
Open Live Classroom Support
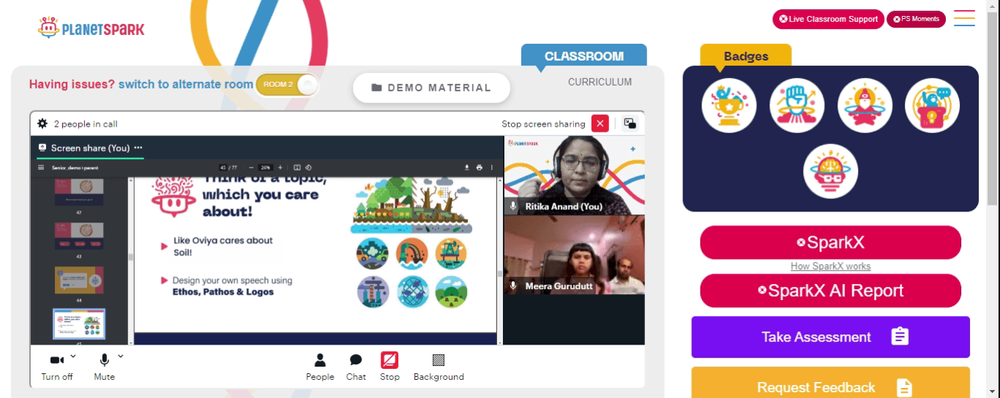pos(828,19)
